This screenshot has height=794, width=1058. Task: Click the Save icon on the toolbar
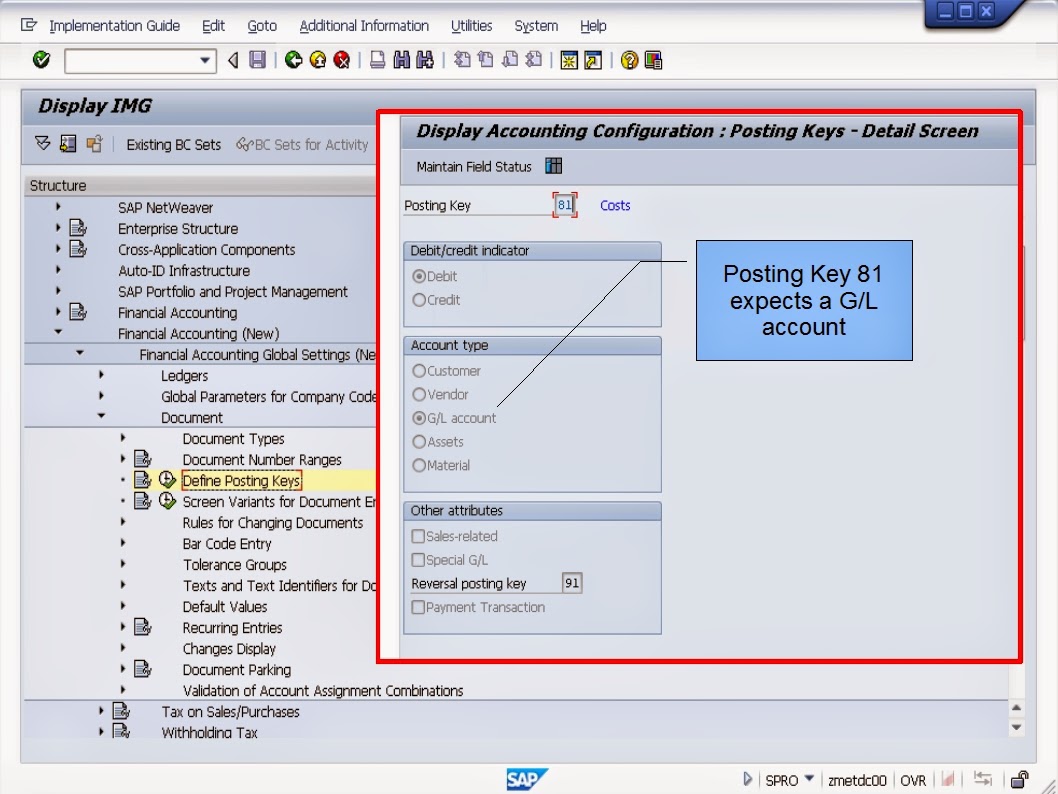pyautogui.click(x=258, y=59)
